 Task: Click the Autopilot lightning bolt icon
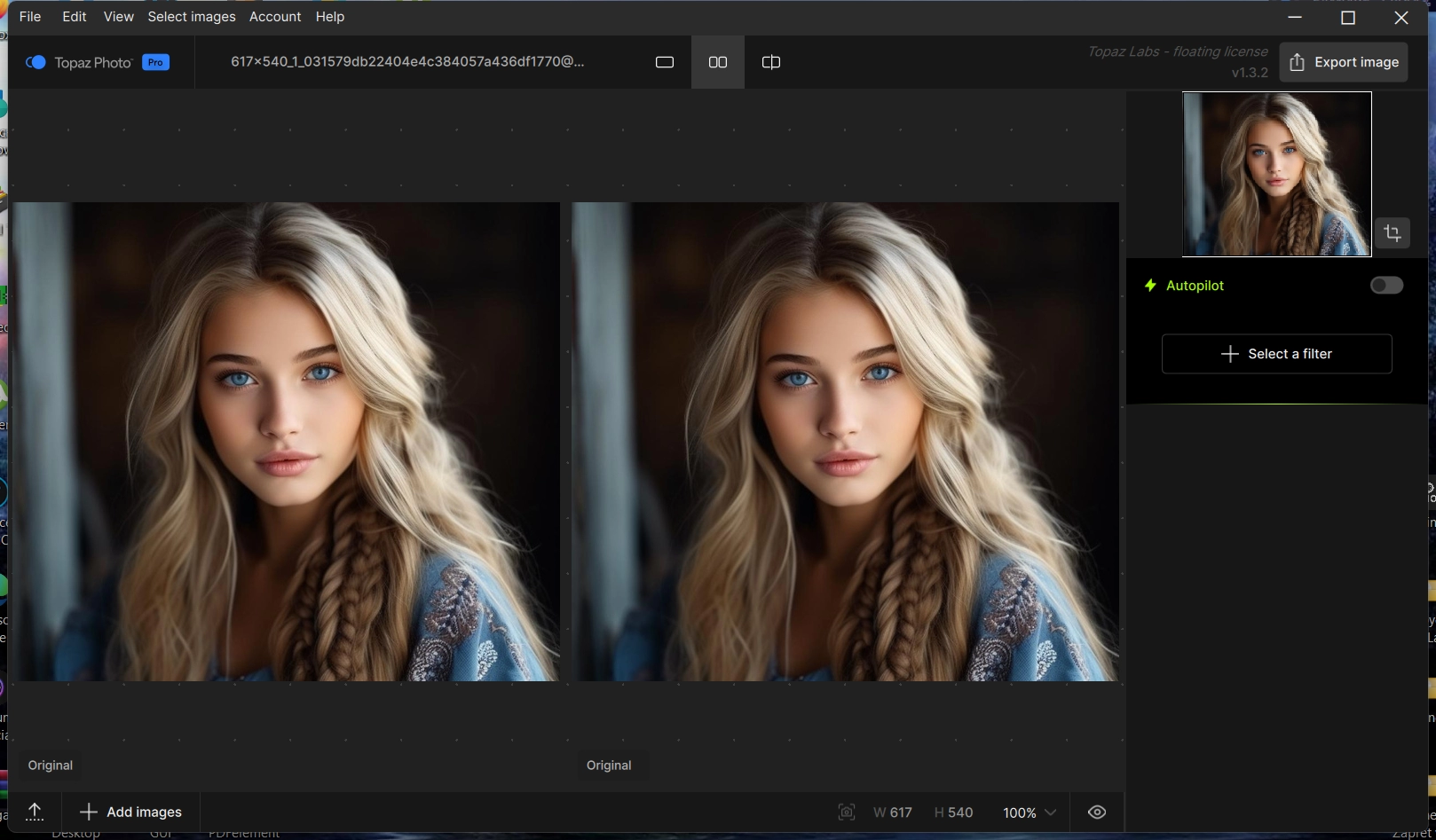point(1150,286)
